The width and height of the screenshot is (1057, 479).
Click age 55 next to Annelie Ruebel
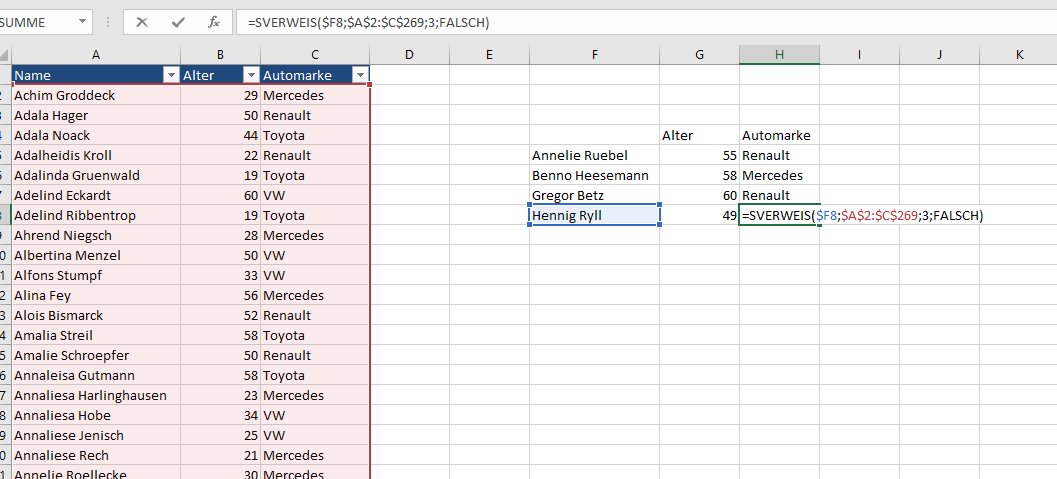pos(699,155)
